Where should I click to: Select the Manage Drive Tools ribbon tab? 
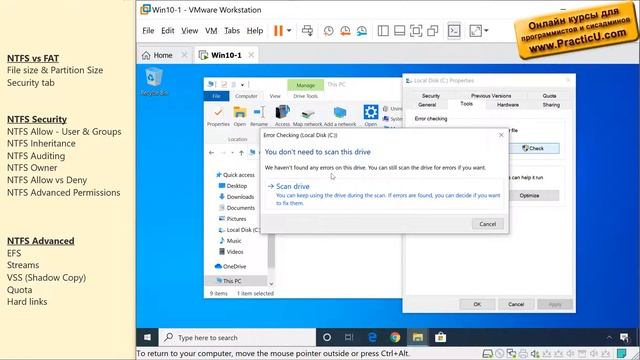pos(305,85)
